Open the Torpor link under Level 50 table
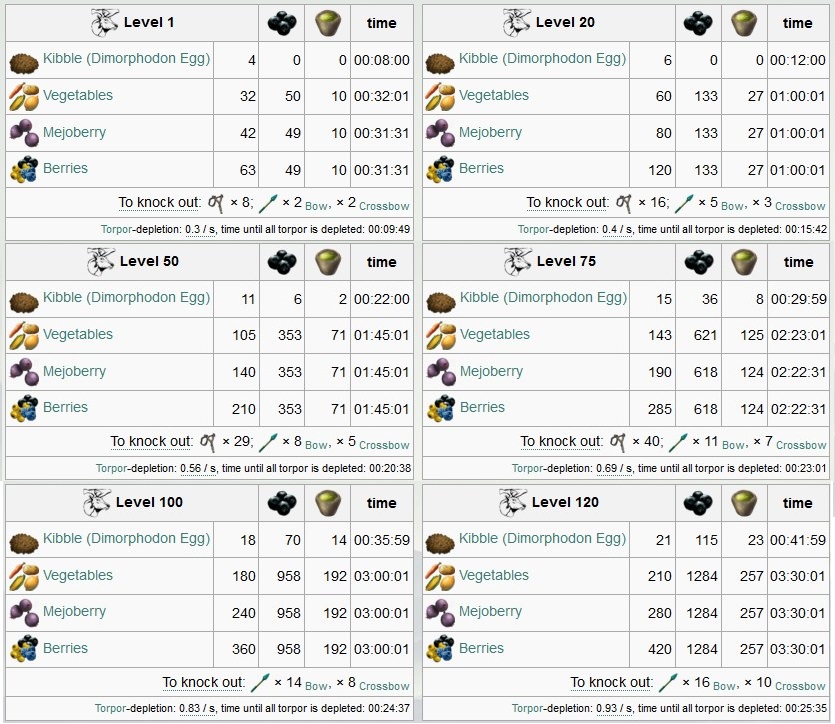The height and width of the screenshot is (724, 835). (x=111, y=468)
